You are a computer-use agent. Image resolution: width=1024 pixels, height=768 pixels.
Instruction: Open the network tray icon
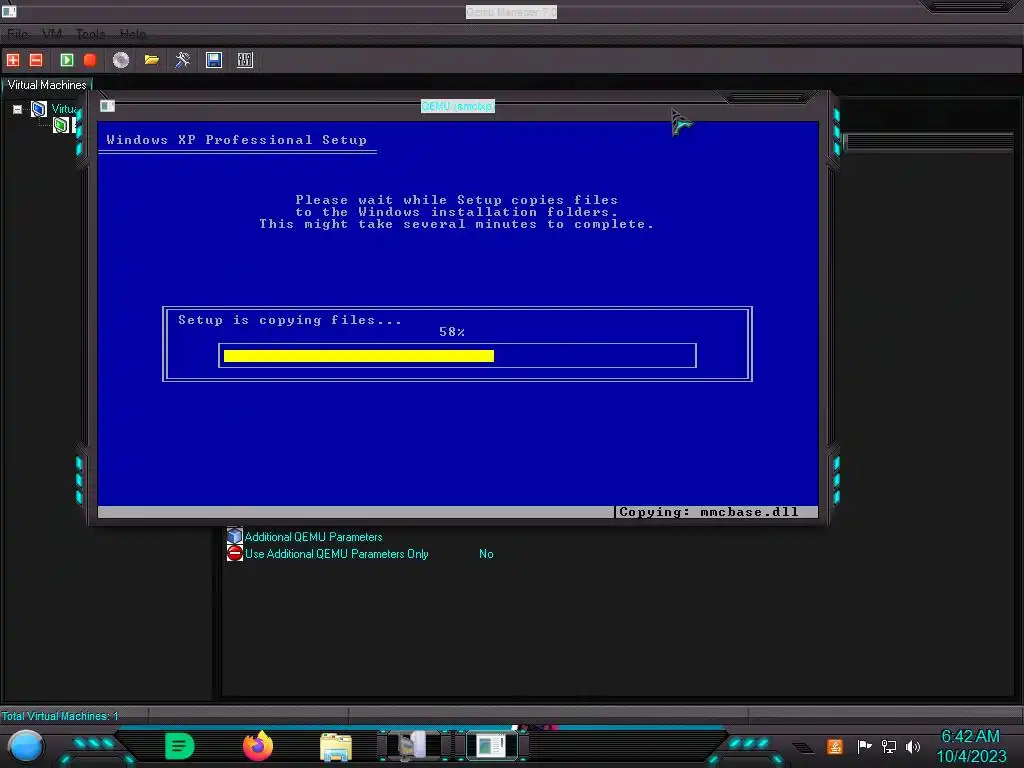pos(889,746)
